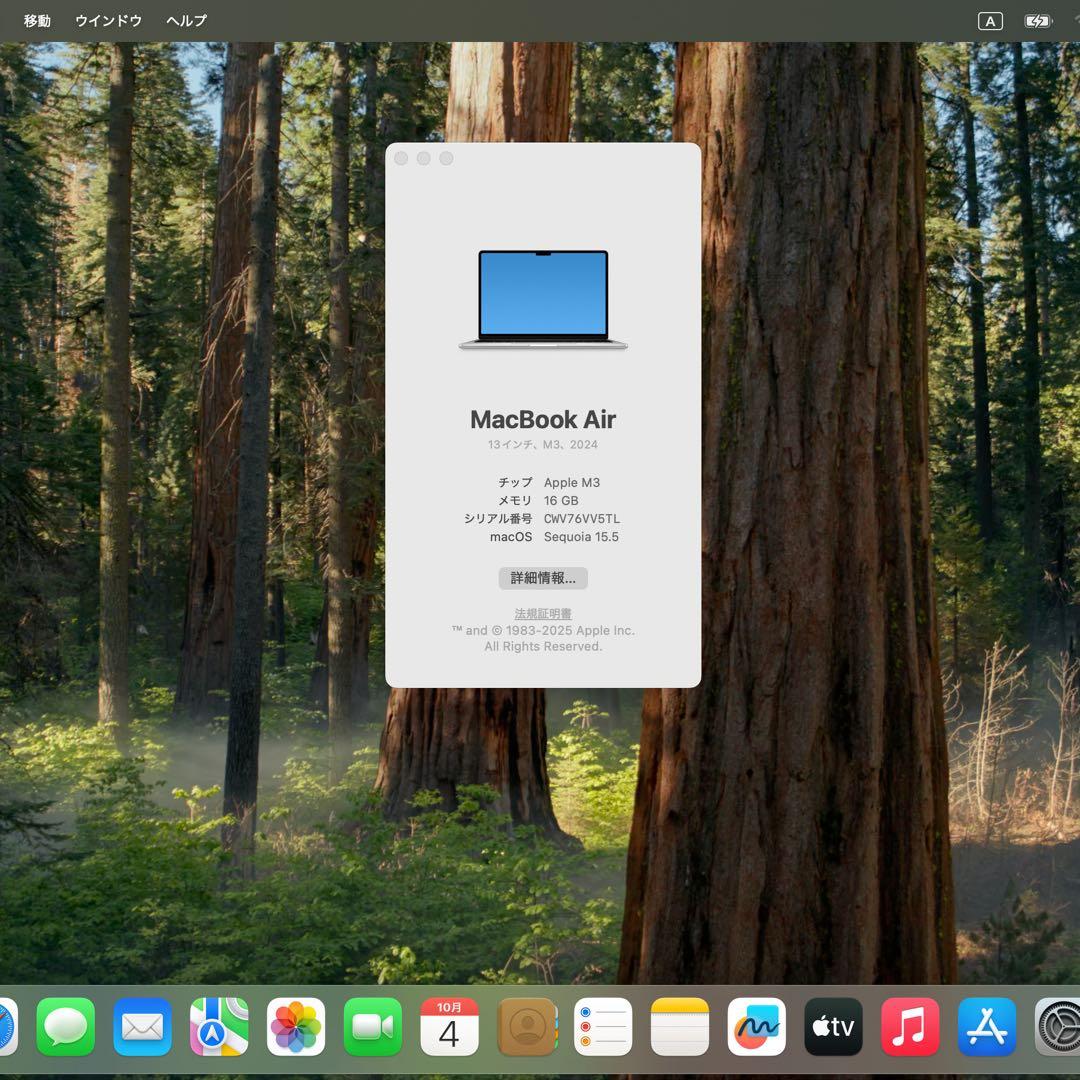1080x1080 pixels.
Task: Launch the Apple TV app
Action: [833, 1026]
